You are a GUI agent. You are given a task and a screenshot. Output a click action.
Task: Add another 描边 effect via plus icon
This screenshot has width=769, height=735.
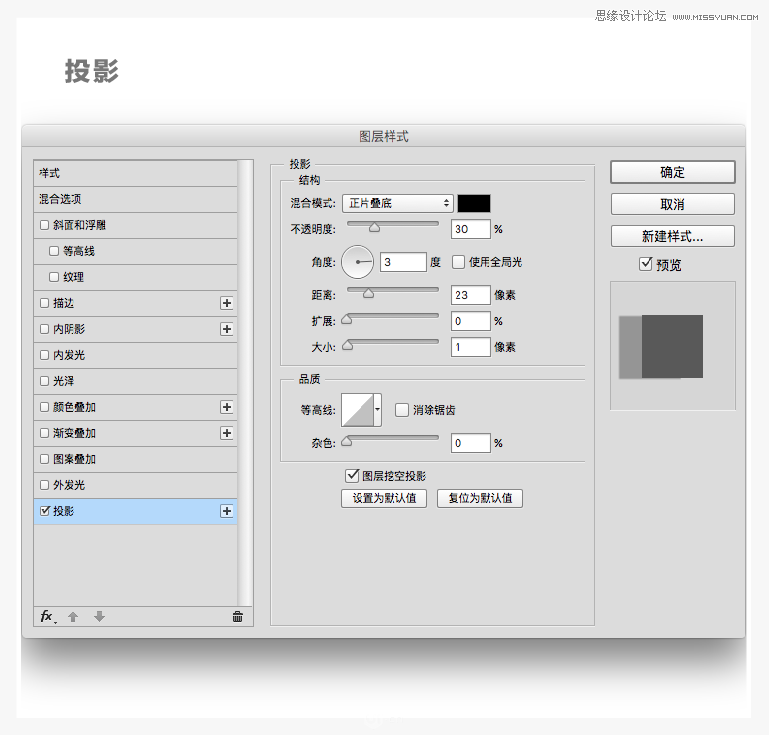click(227, 303)
